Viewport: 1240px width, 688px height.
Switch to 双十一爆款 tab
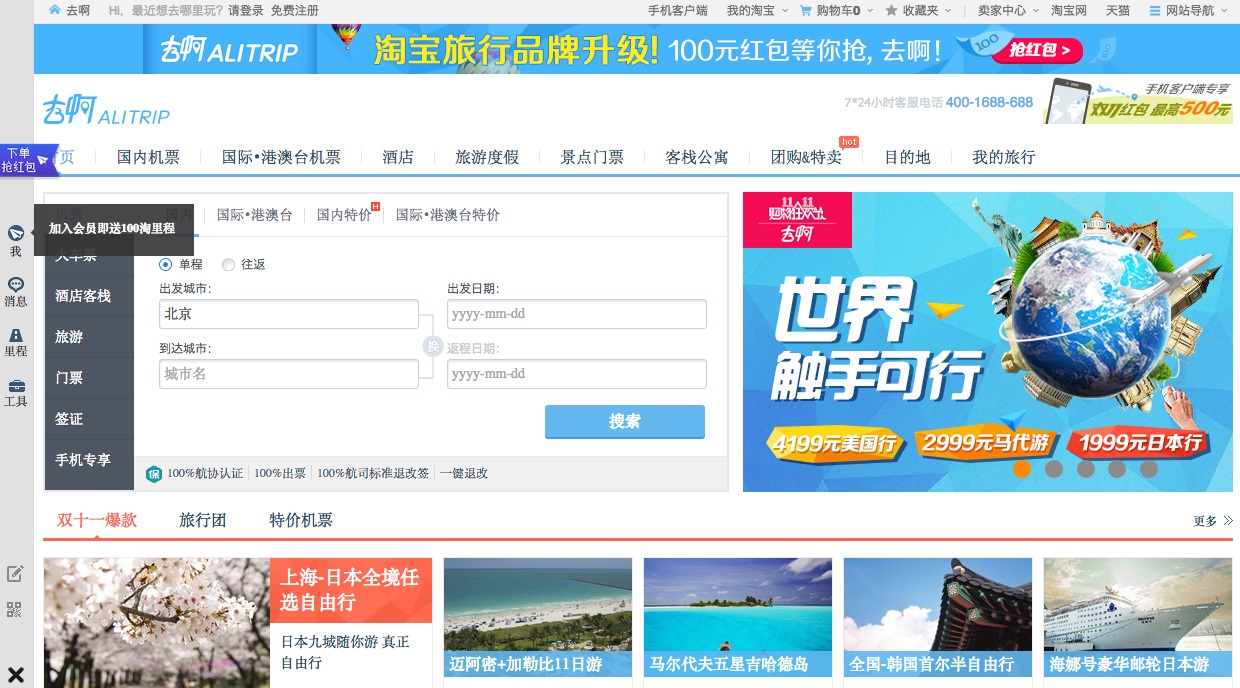coord(97,520)
